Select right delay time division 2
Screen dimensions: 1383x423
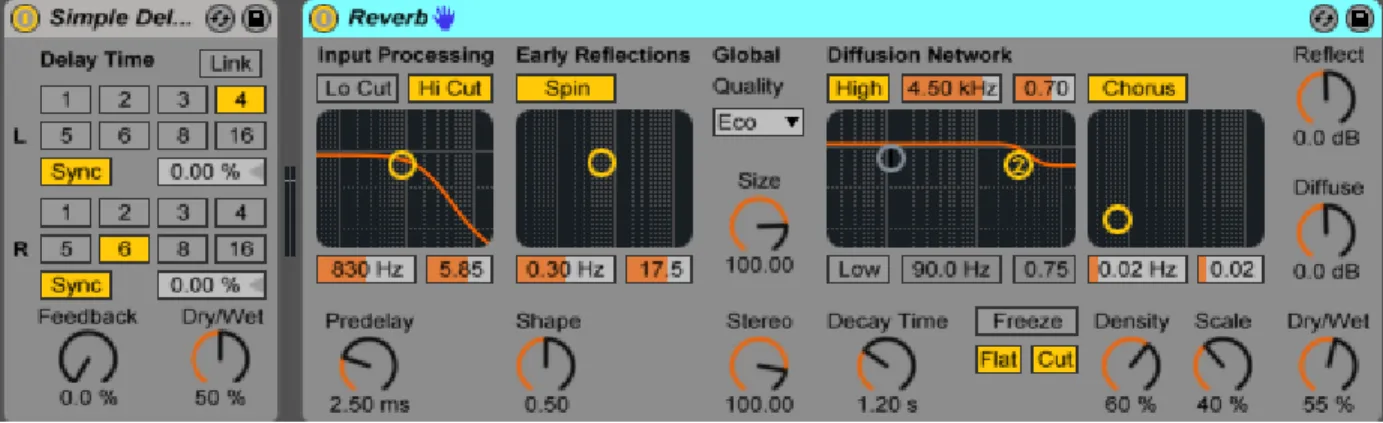coord(124,212)
